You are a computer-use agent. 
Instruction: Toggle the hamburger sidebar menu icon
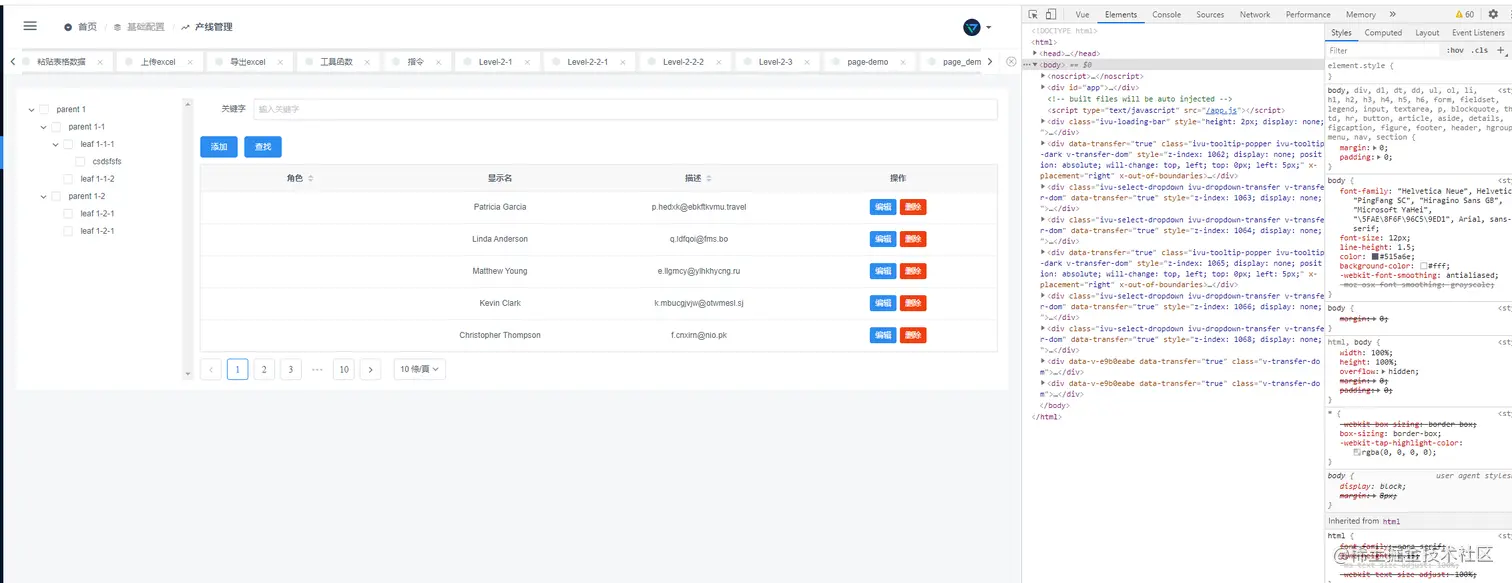pyautogui.click(x=30, y=27)
